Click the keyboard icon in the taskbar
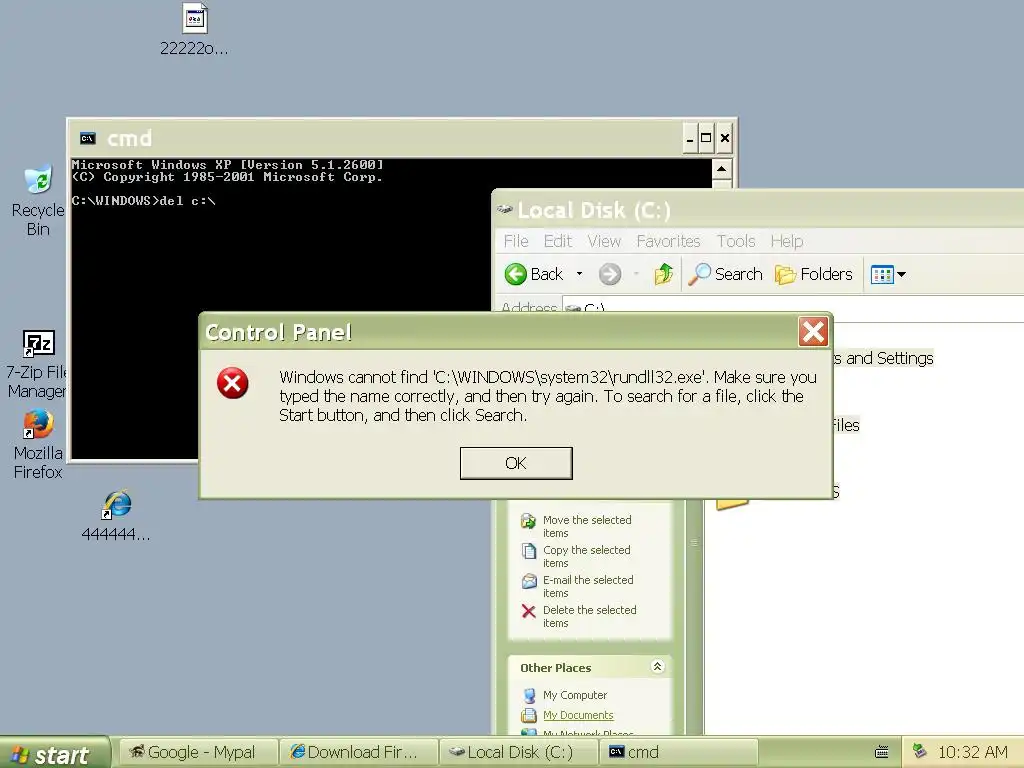1024x768 pixels. (x=882, y=752)
